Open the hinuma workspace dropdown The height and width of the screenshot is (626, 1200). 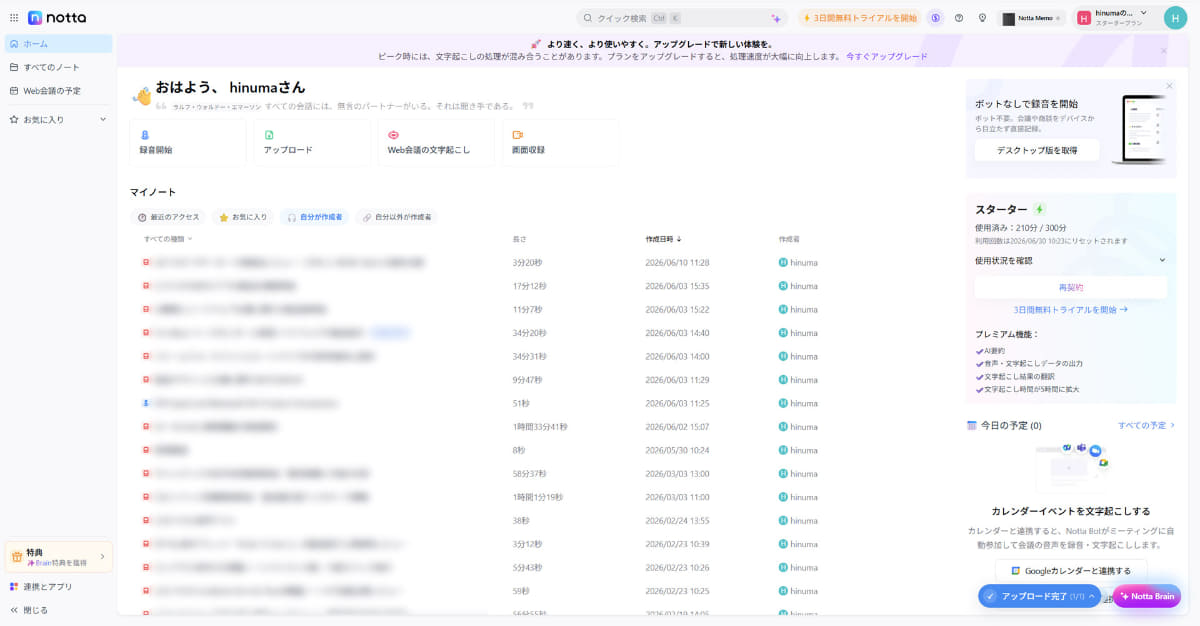1114,17
